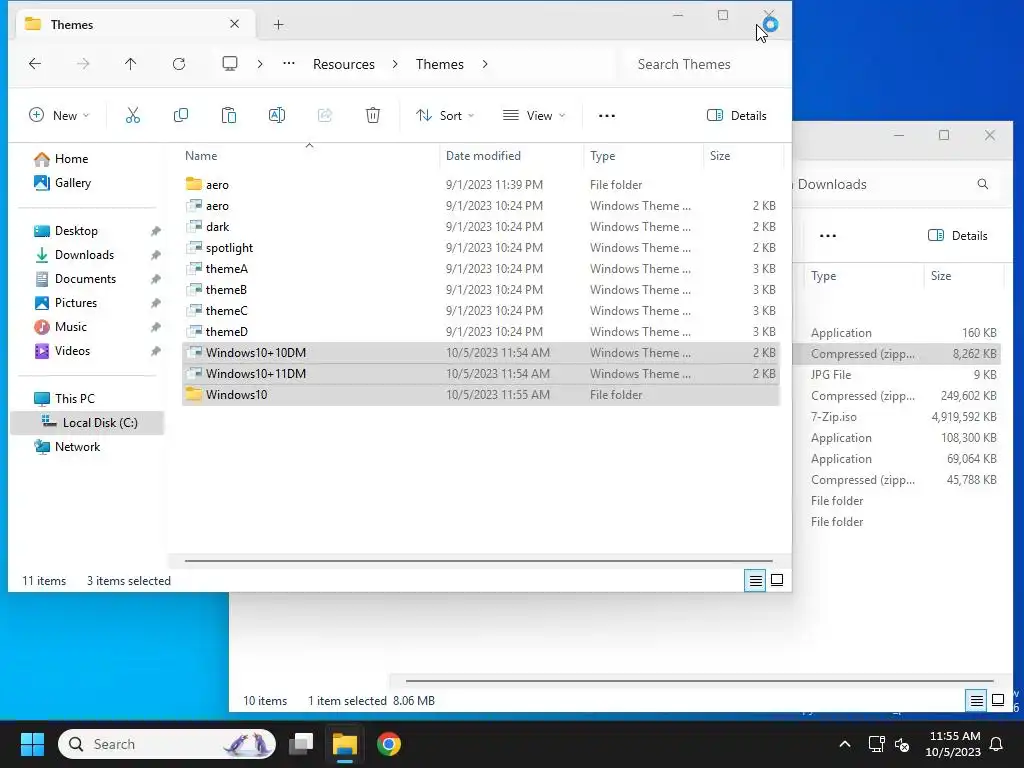Delete selected items with trash icon
This screenshot has width=1024, height=768.
coord(373,116)
